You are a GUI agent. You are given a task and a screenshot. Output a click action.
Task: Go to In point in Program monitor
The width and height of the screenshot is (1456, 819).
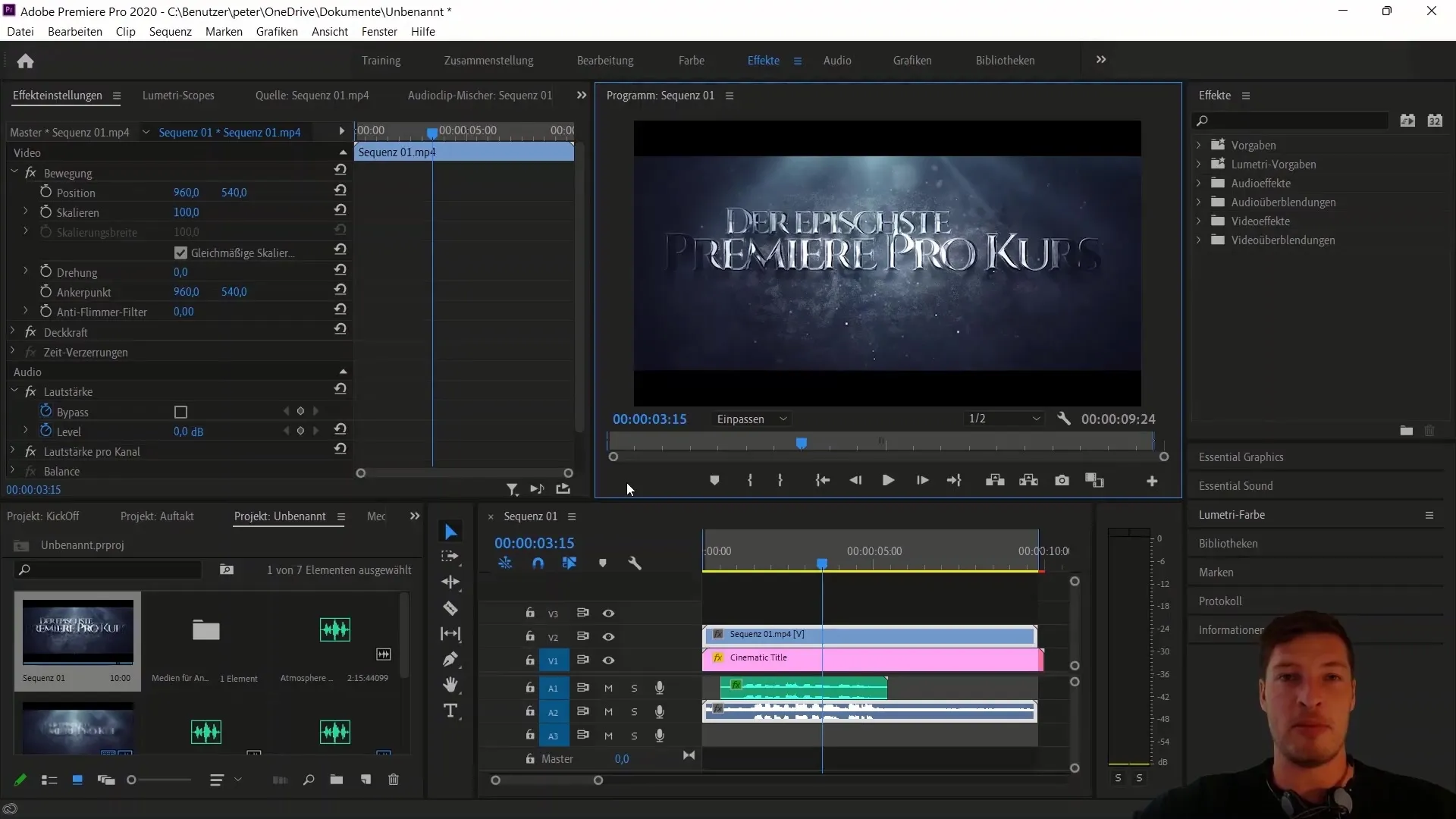coord(822,481)
